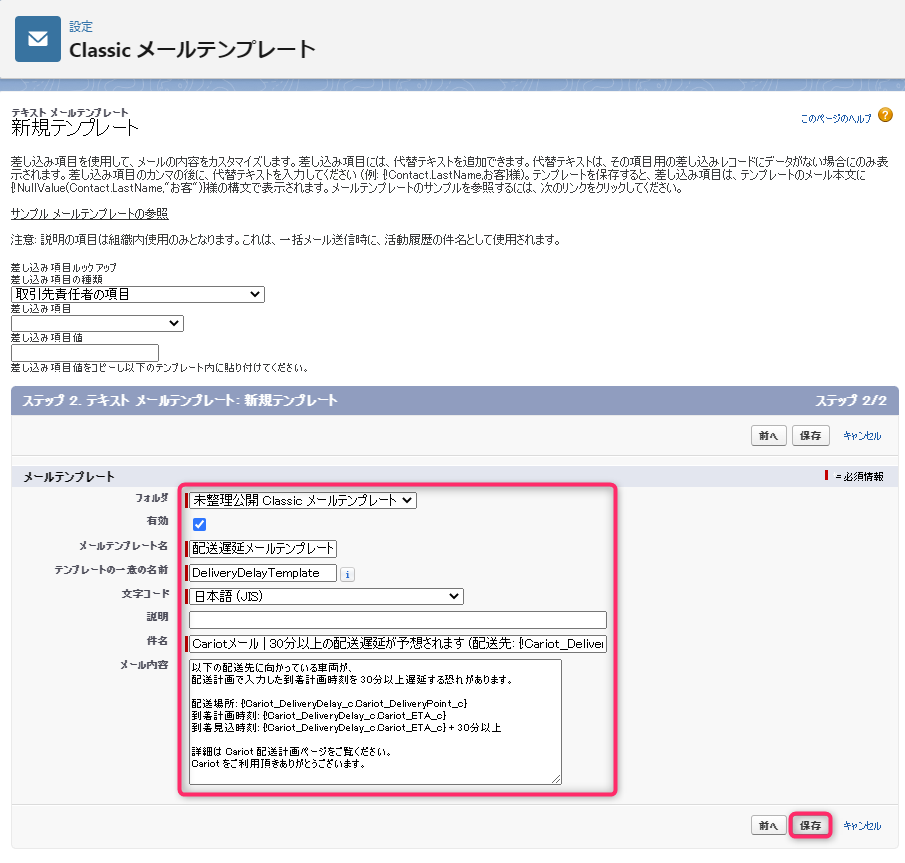This screenshot has height=863, width=905.
Task: Click the メール内容 textarea resize handle
Action: pos(556,779)
